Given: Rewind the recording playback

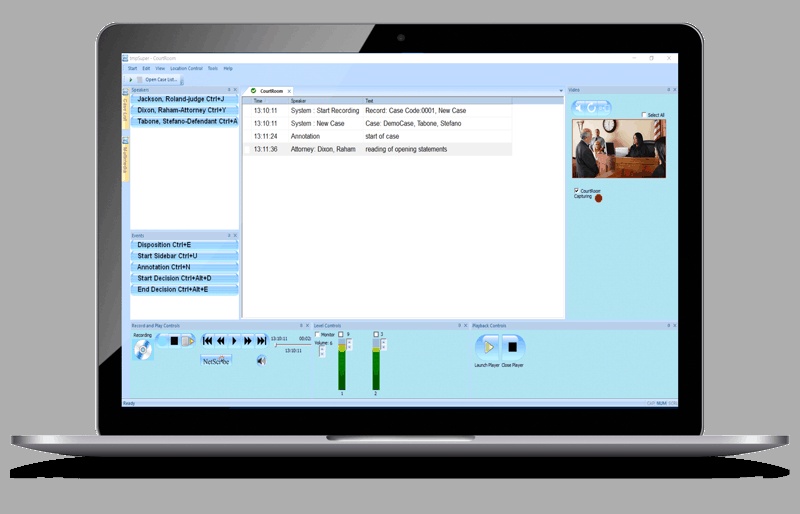Looking at the screenshot, I should (220, 340).
